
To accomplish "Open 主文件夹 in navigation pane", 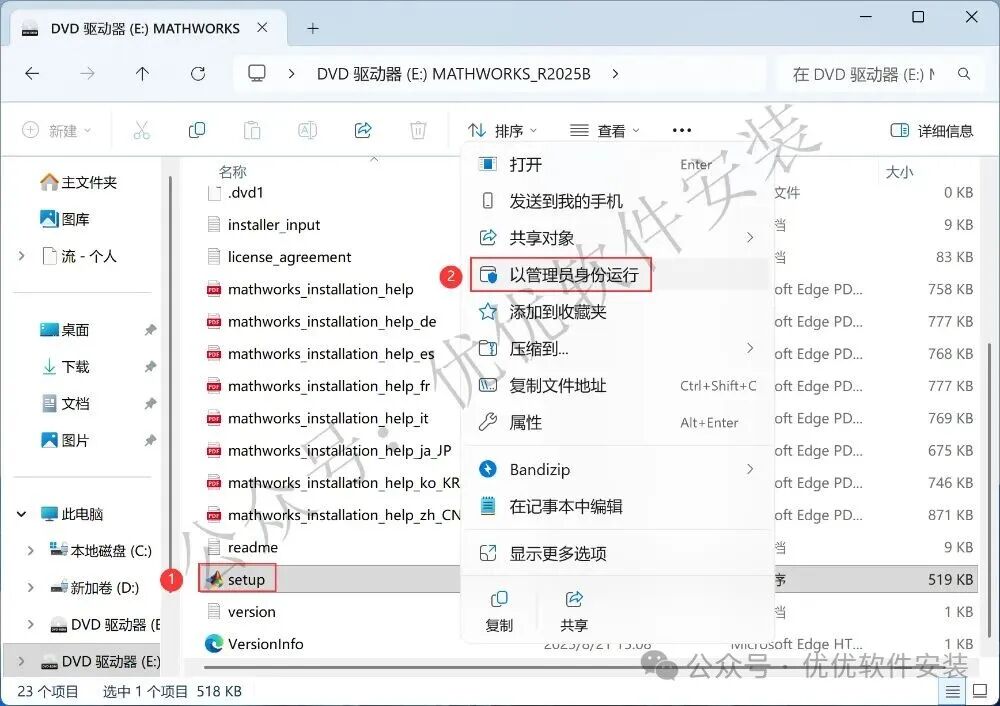I will tap(78, 182).
